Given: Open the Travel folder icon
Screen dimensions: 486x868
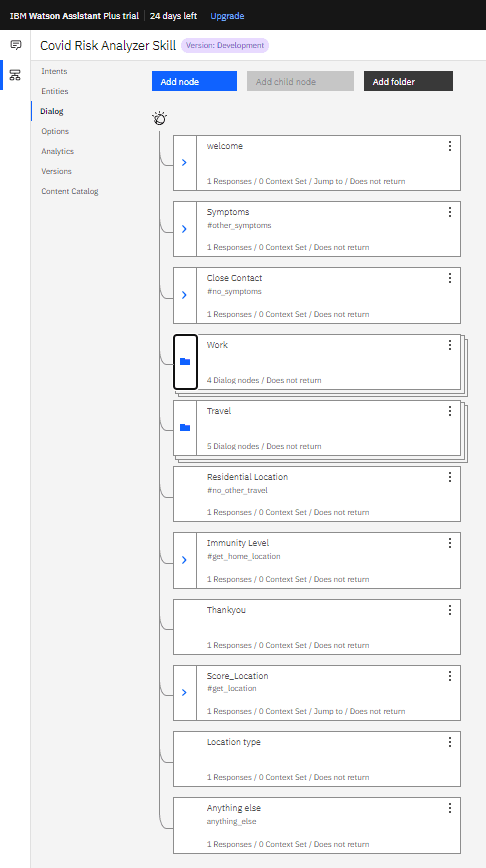Looking at the screenshot, I should pyautogui.click(x=185, y=427).
